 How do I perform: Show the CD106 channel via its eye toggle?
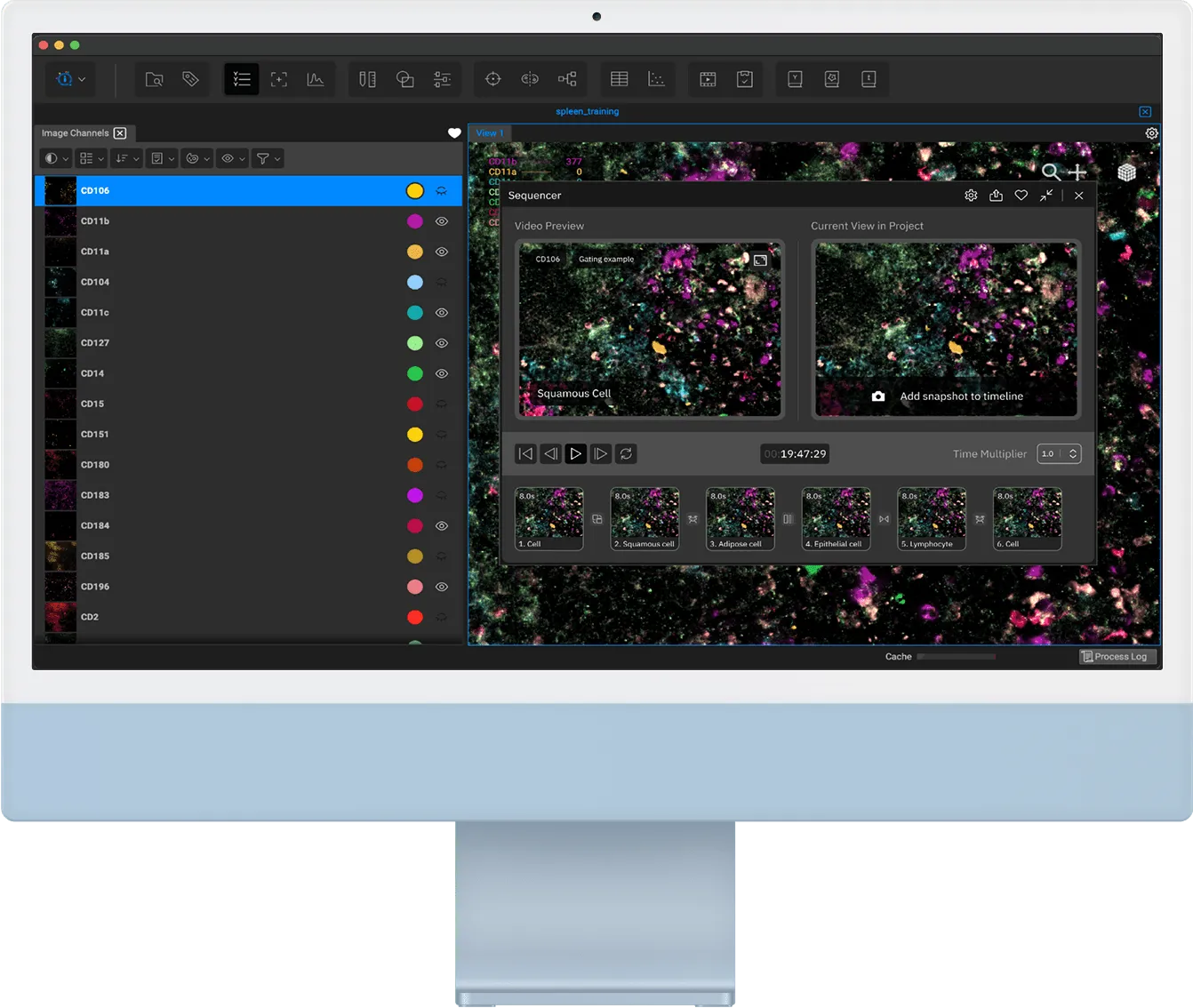442,191
